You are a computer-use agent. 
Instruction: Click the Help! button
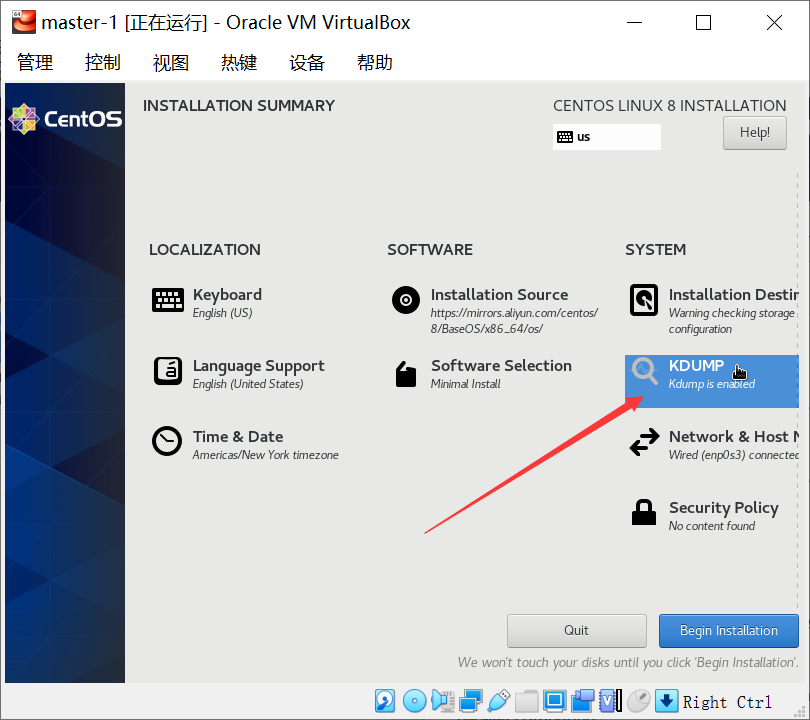coord(755,133)
